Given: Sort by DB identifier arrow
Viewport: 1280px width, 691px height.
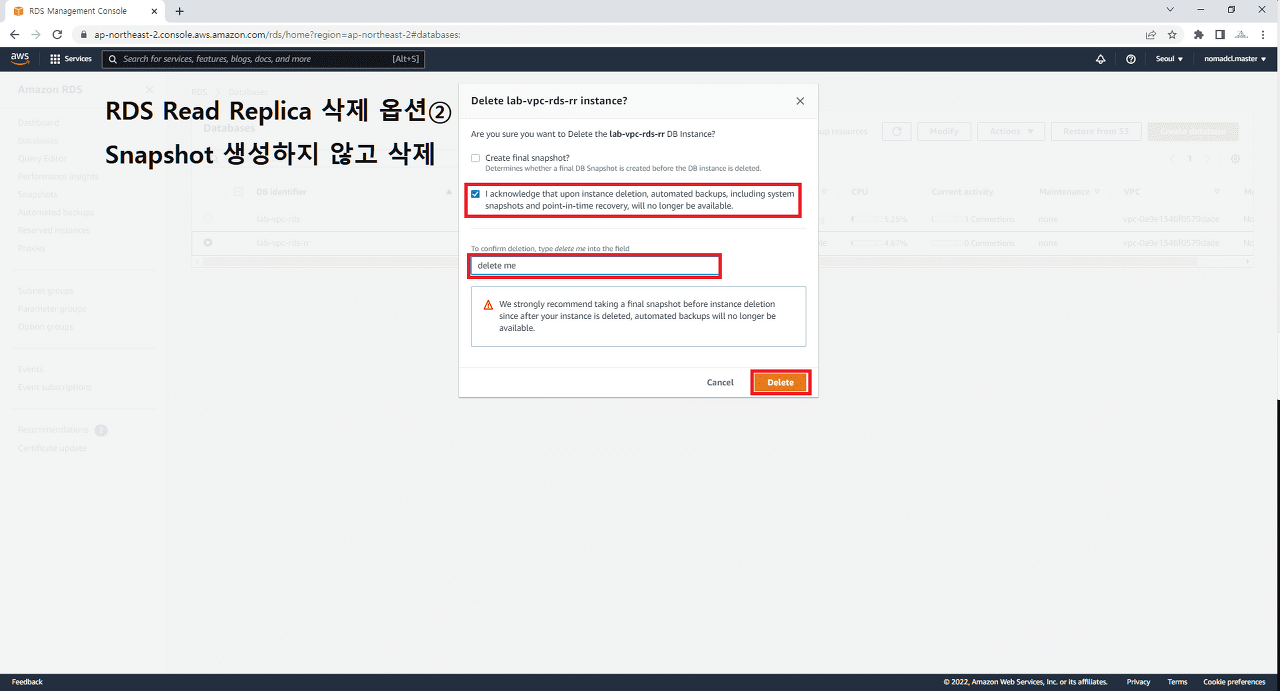Looking at the screenshot, I should point(448,191).
